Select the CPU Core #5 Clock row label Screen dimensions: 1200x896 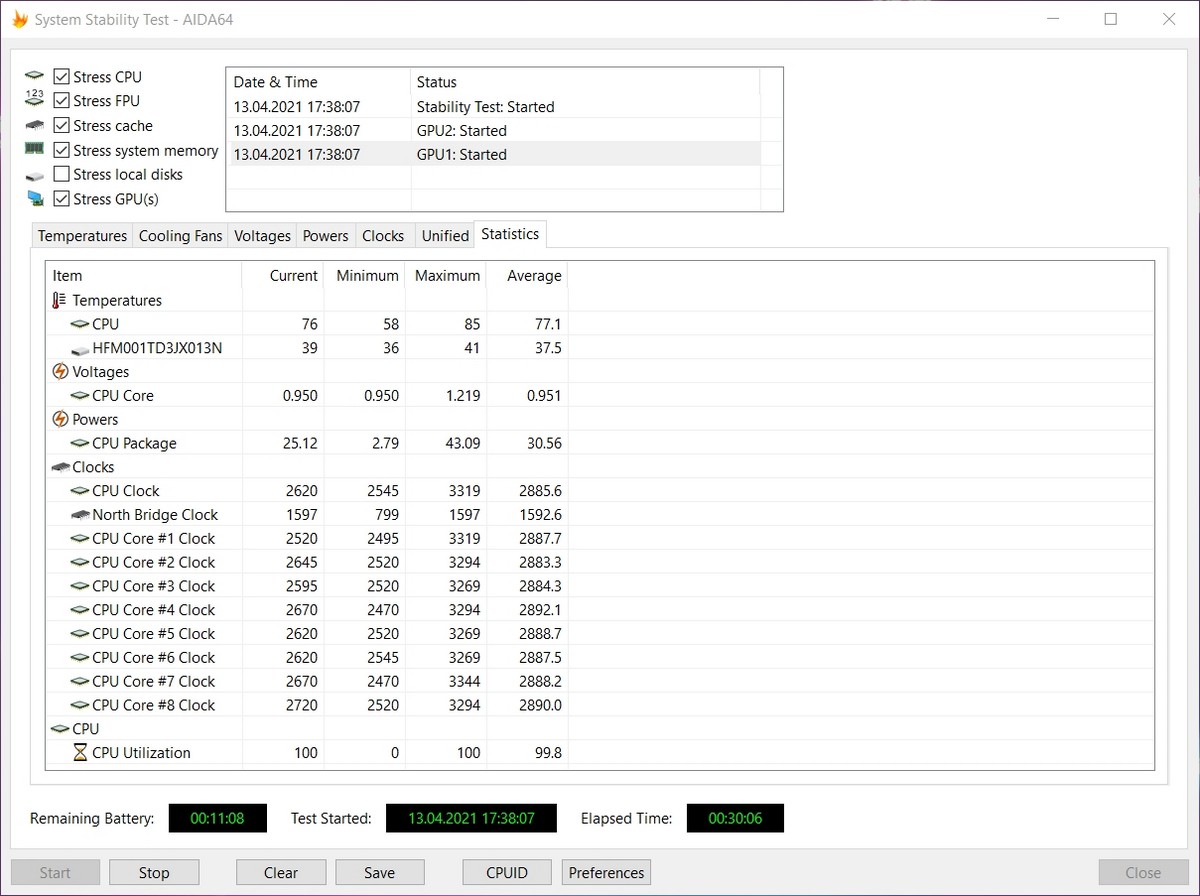click(x=153, y=634)
